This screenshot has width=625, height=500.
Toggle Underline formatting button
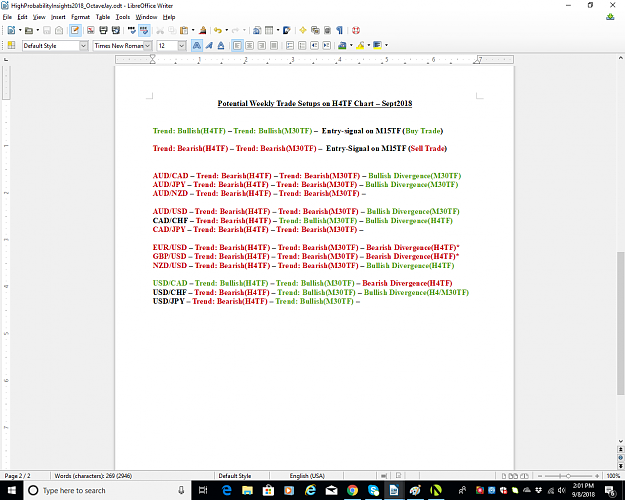[221, 45]
